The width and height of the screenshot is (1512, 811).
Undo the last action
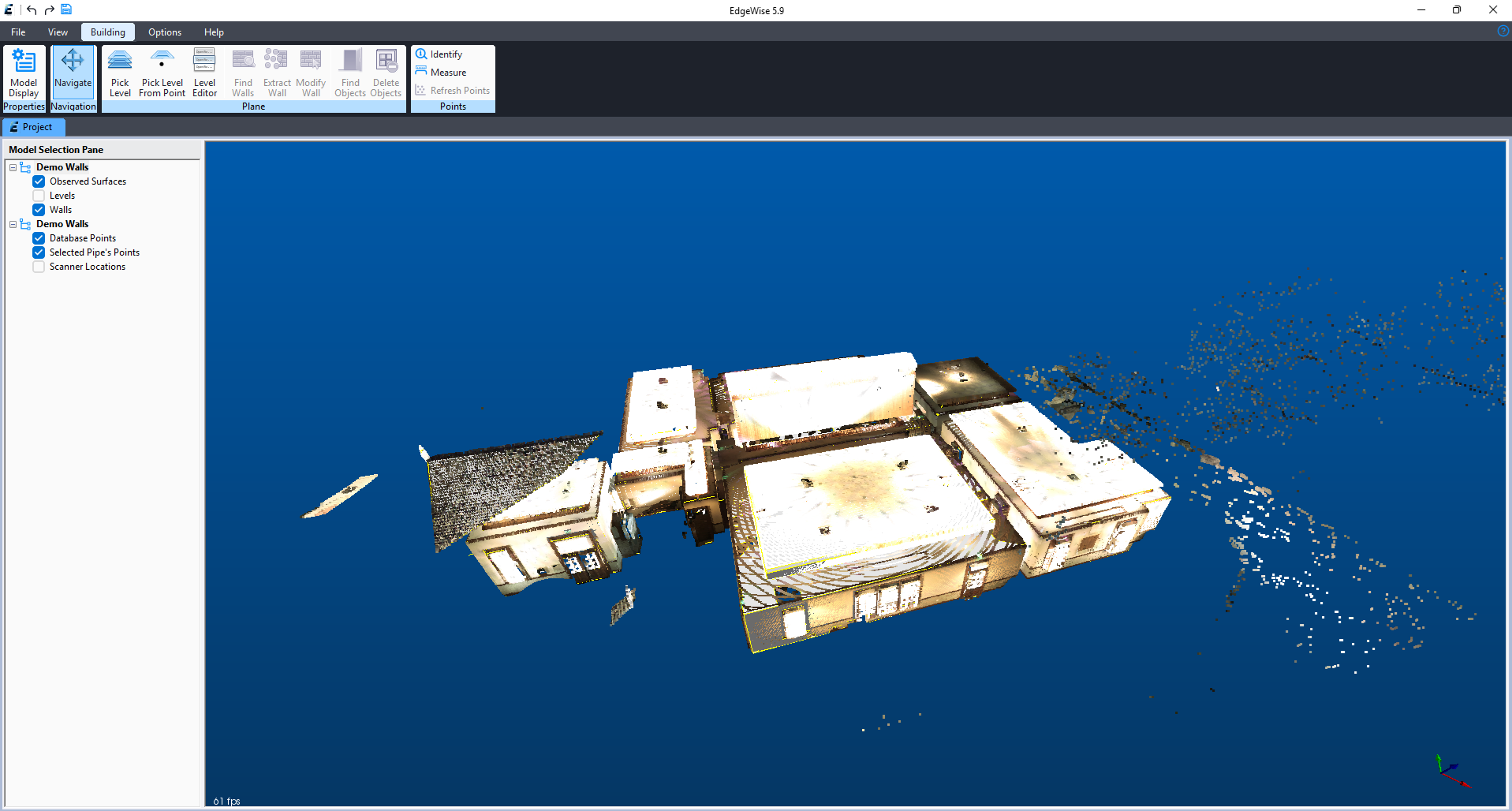(32, 9)
